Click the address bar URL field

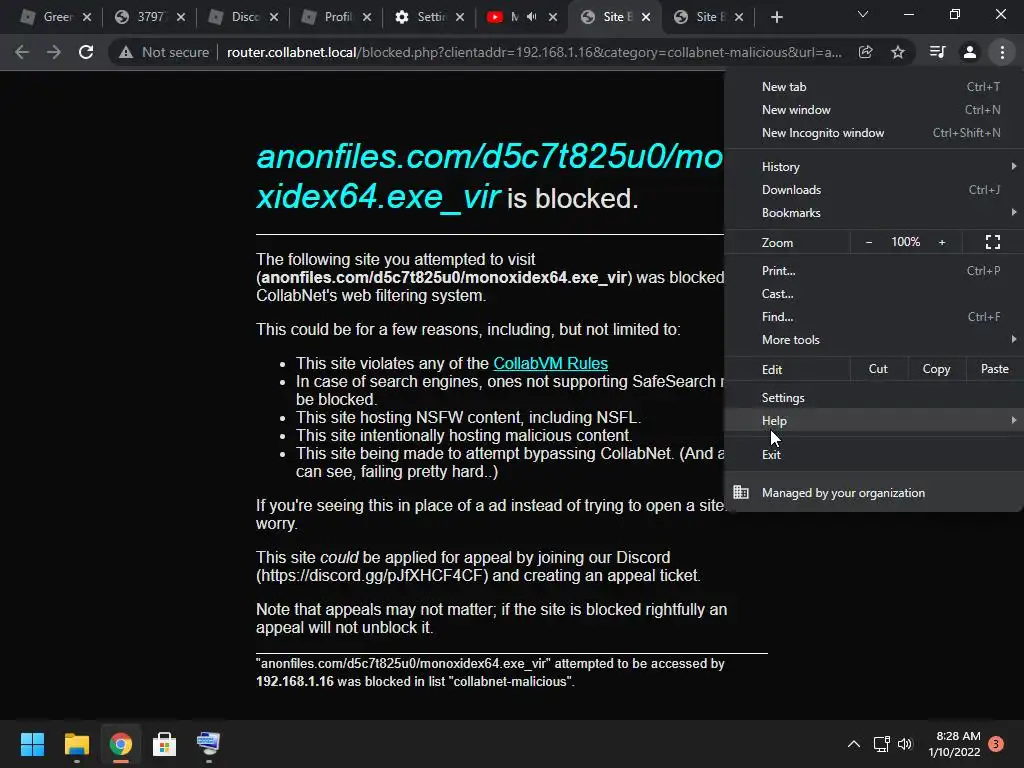tap(534, 52)
